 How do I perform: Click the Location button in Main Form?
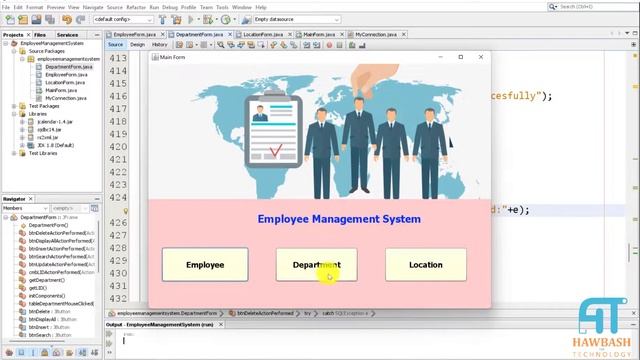pyautogui.click(x=426, y=264)
